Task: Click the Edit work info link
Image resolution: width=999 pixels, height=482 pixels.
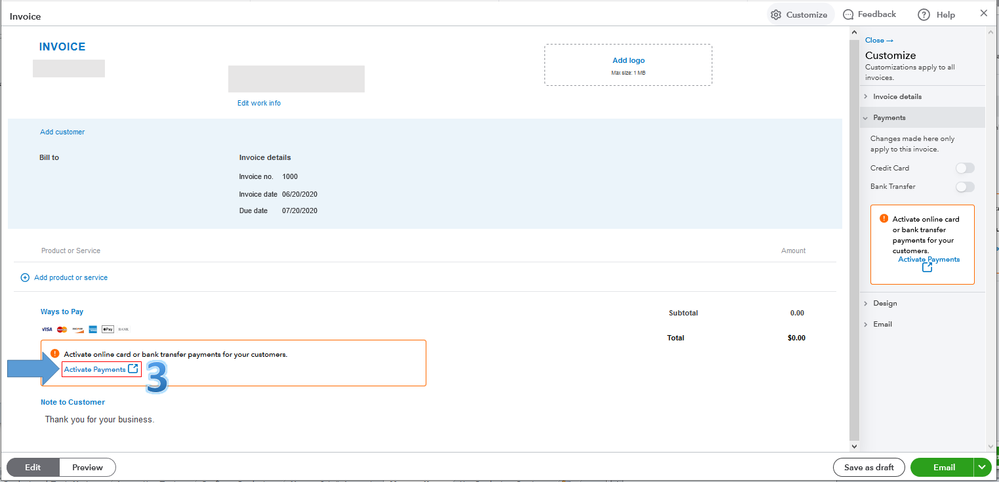Action: (x=259, y=103)
